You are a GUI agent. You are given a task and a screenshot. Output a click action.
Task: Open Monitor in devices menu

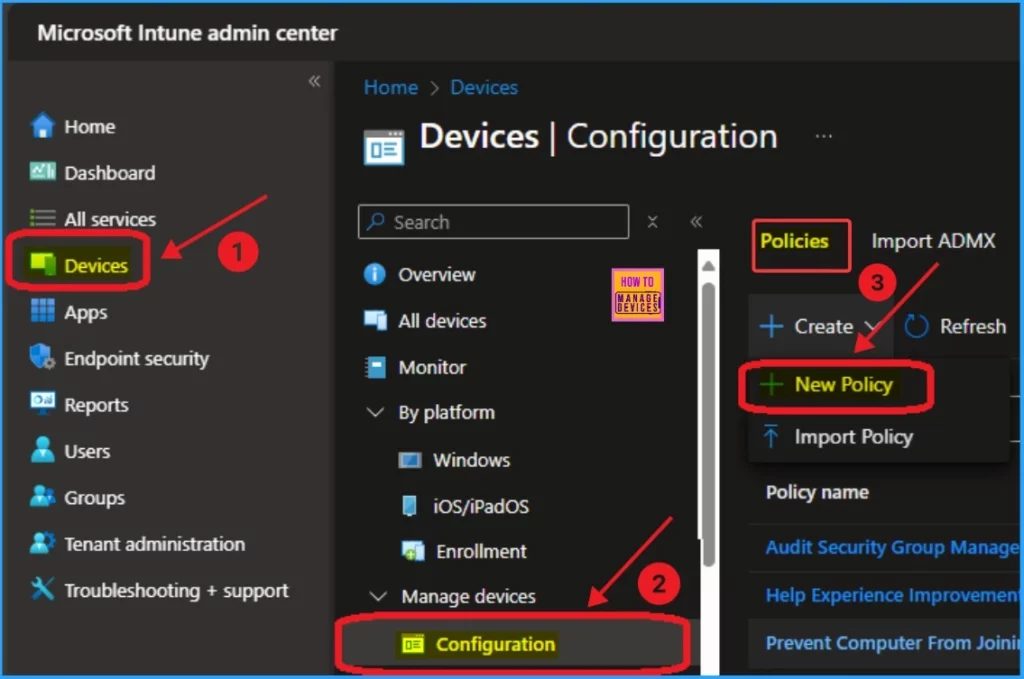432,367
